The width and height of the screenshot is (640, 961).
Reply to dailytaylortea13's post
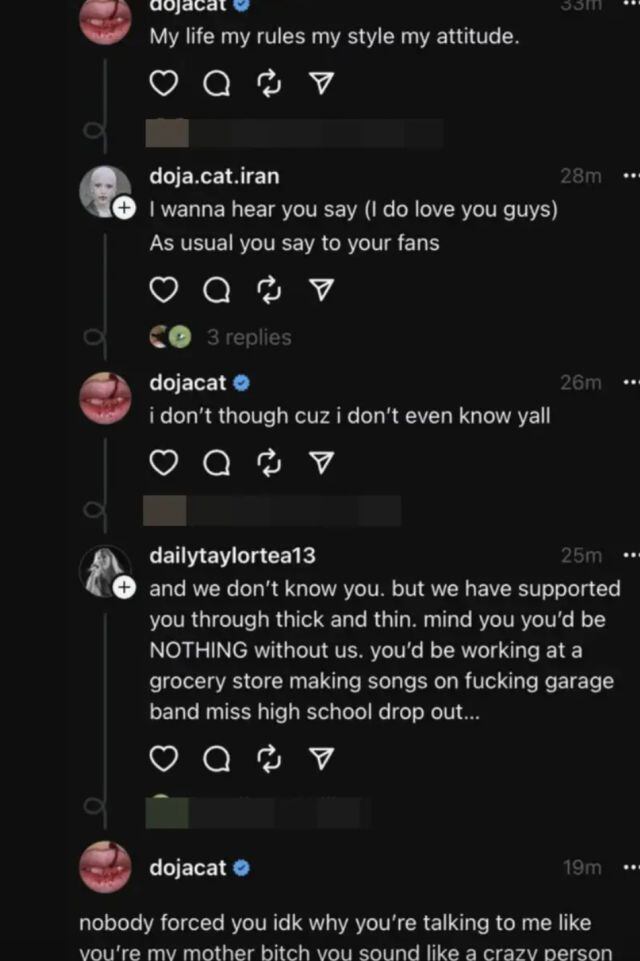click(215, 761)
